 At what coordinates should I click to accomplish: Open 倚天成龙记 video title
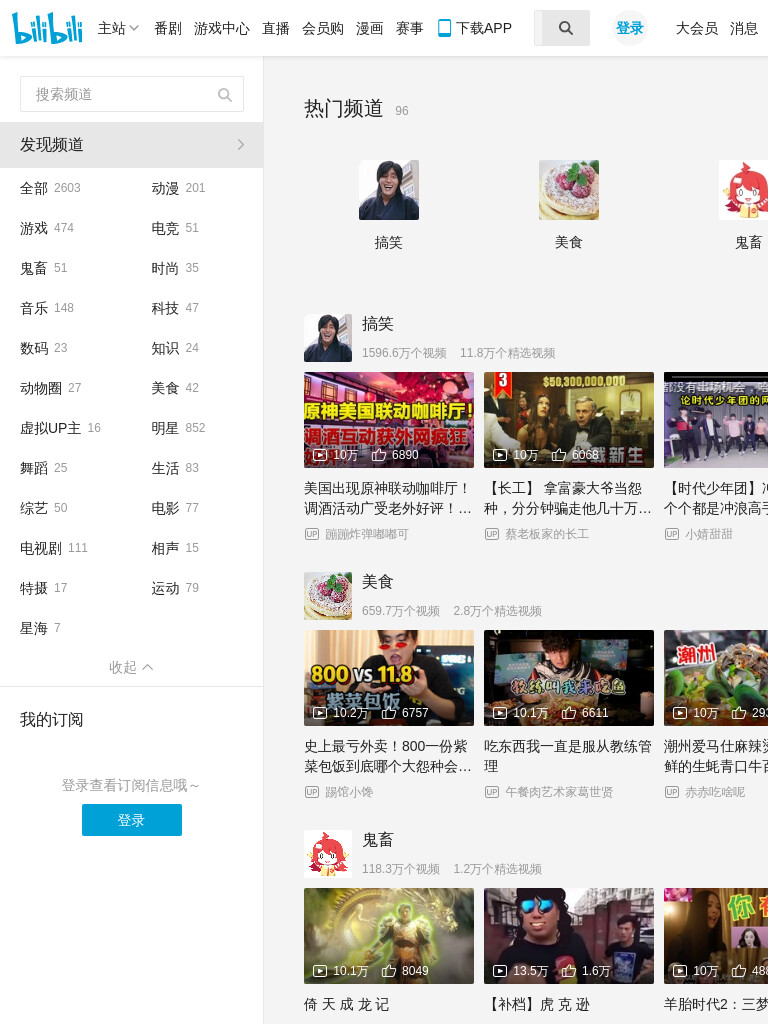pyautogui.click(x=346, y=1004)
